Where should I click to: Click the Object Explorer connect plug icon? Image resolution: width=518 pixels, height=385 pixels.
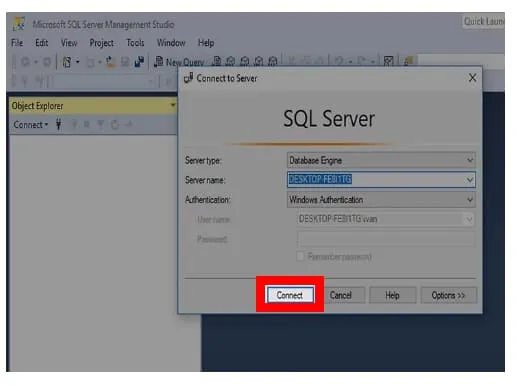[x=59, y=124]
